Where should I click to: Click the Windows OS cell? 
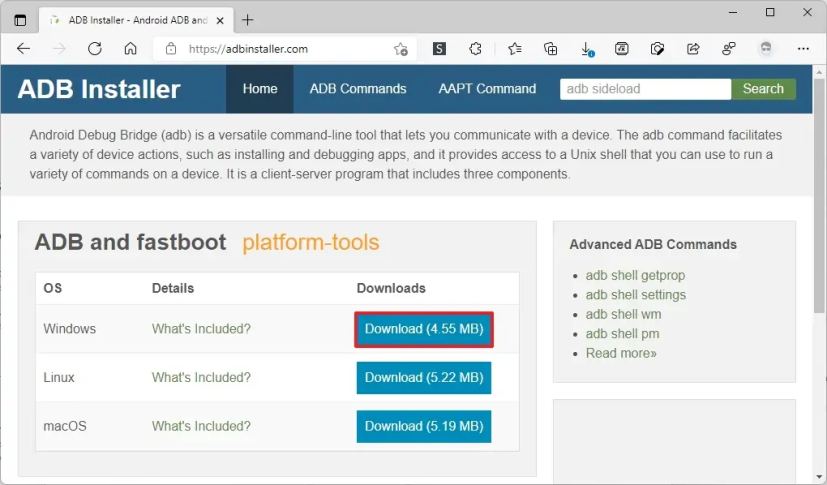coord(70,329)
